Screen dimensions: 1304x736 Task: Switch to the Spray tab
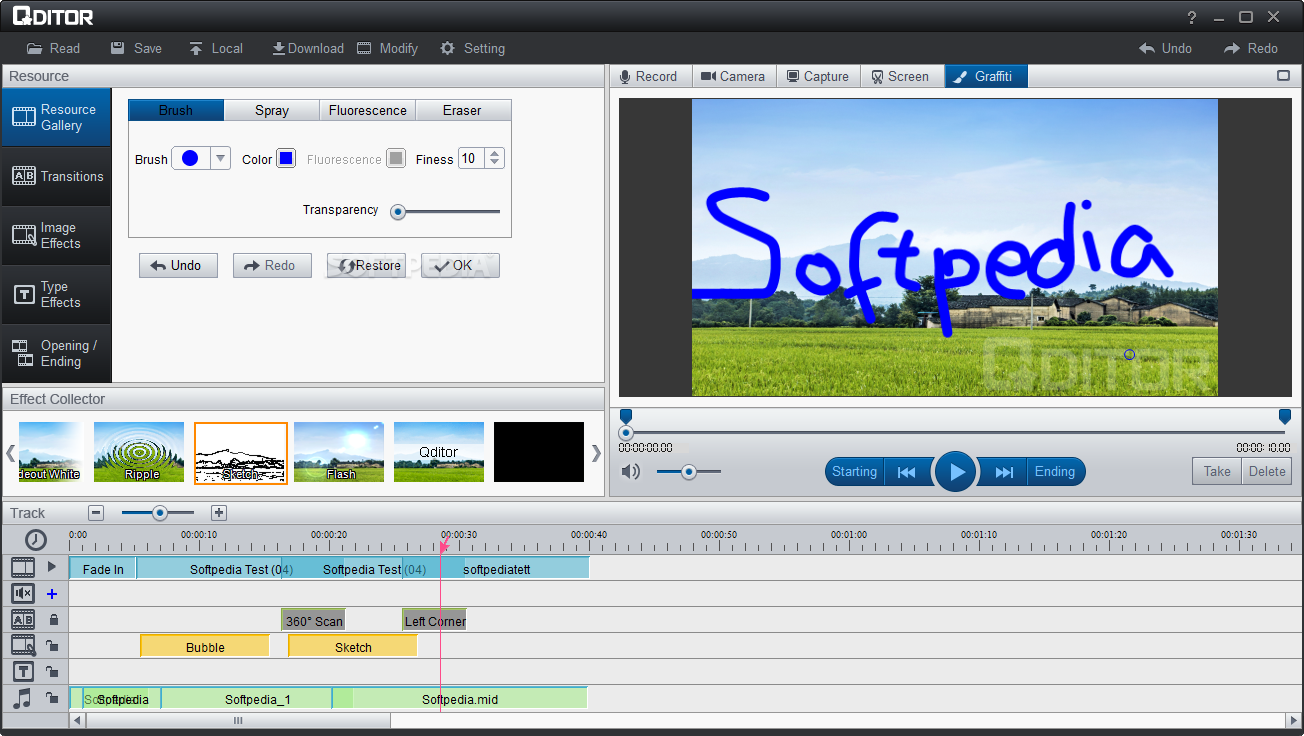click(272, 110)
